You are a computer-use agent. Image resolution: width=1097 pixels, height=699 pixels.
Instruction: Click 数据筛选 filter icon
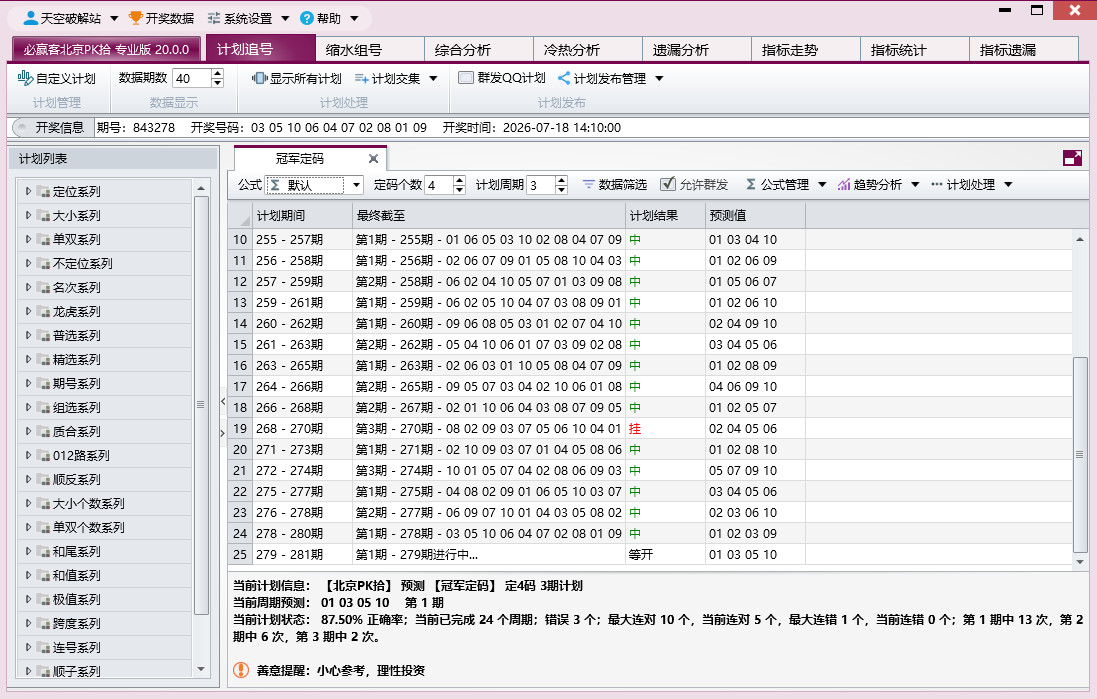point(588,185)
